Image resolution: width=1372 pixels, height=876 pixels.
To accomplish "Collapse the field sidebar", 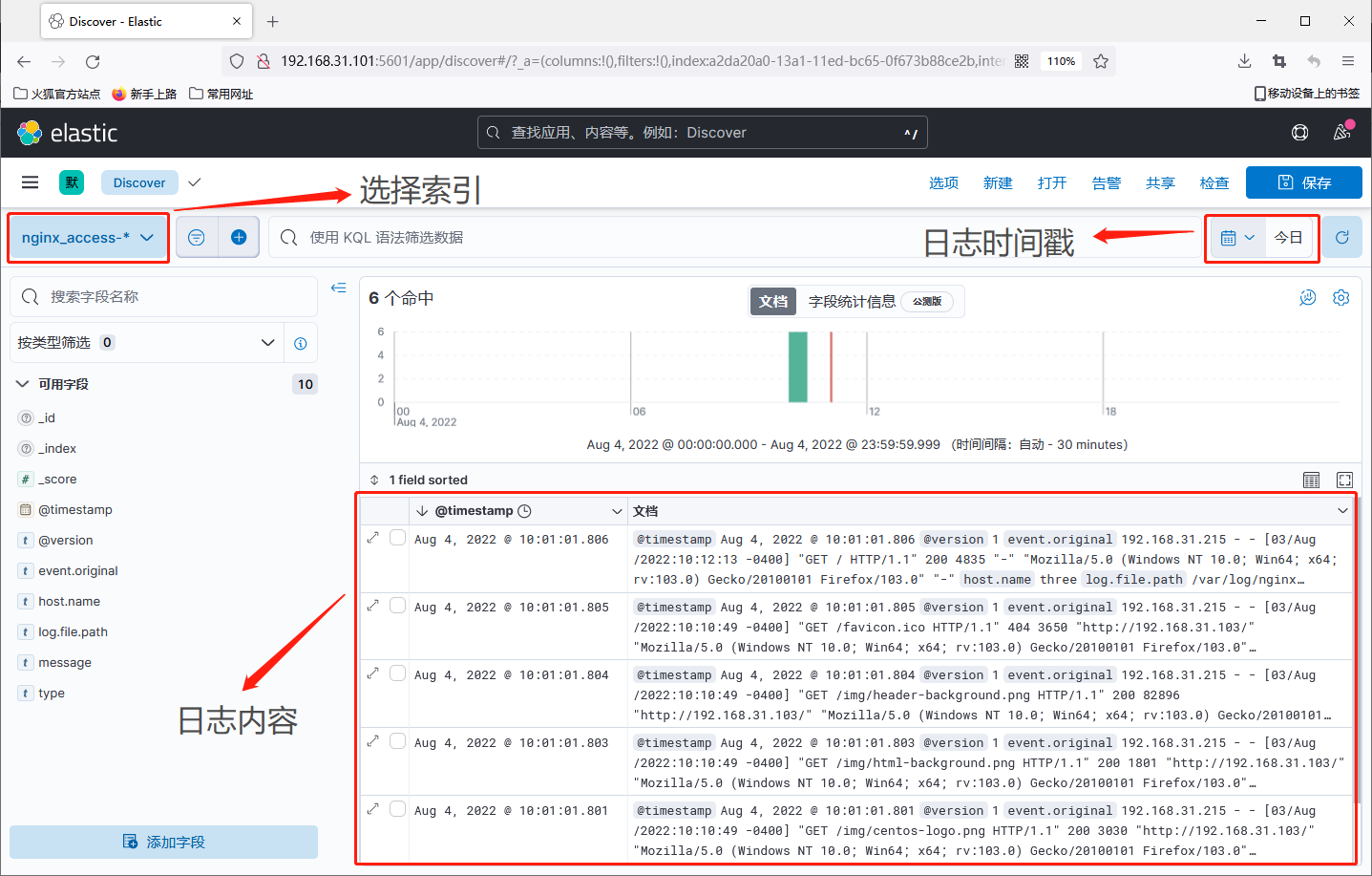I will click(x=338, y=288).
